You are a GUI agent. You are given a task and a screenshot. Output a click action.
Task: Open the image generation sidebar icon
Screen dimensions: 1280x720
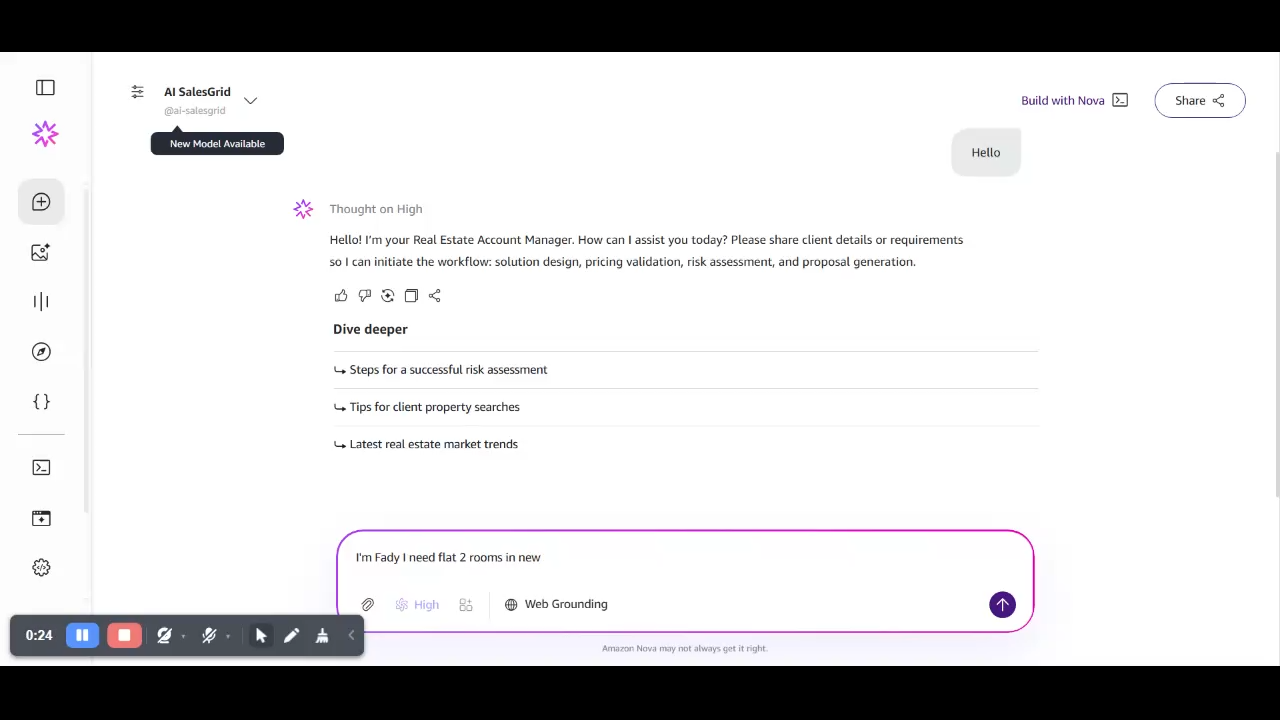coord(41,253)
